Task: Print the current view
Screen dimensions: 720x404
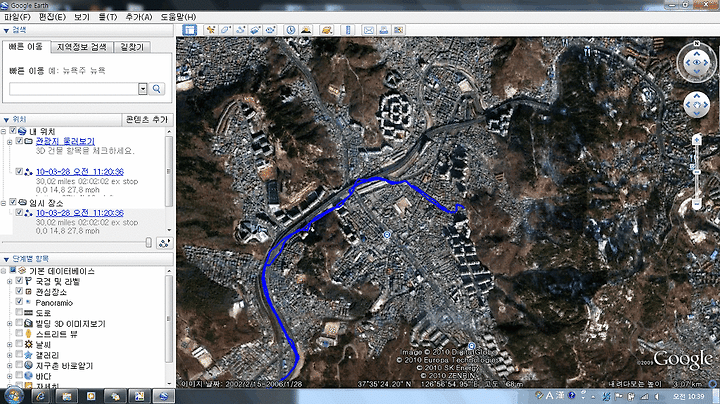Action: [x=383, y=30]
